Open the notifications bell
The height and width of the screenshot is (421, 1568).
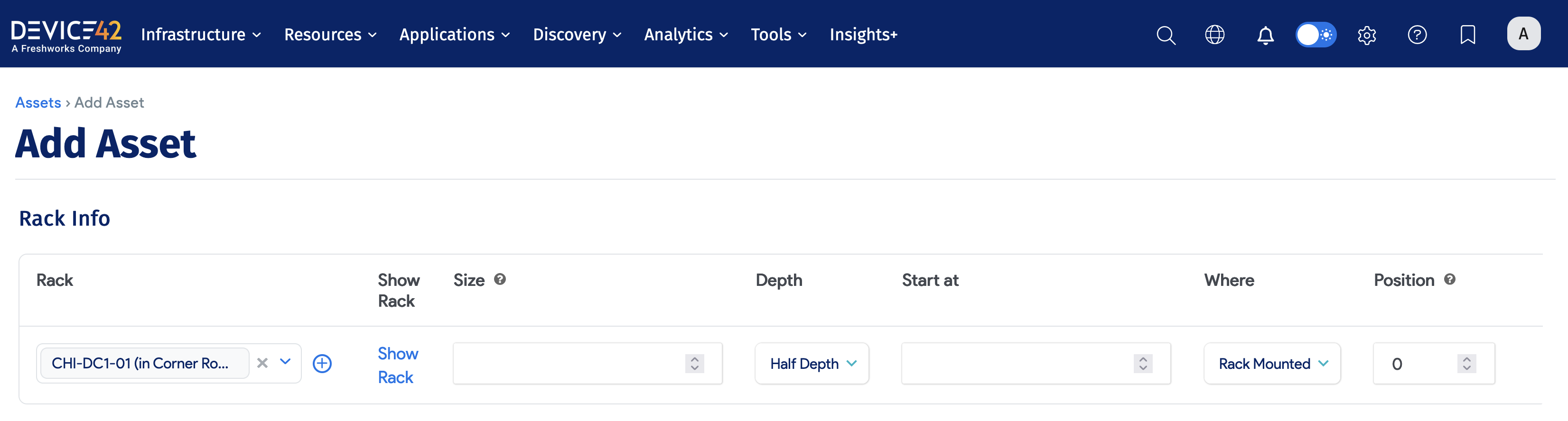coord(1265,35)
